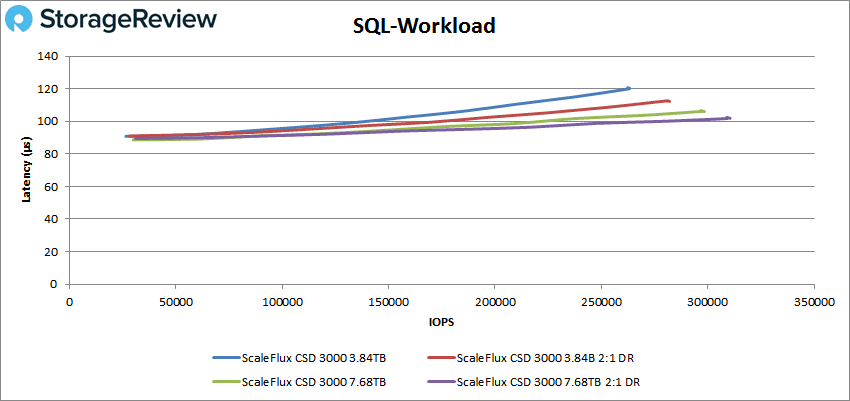This screenshot has width=850, height=401.
Task: Click the 200000 IOPS axis value
Action: tap(494, 302)
